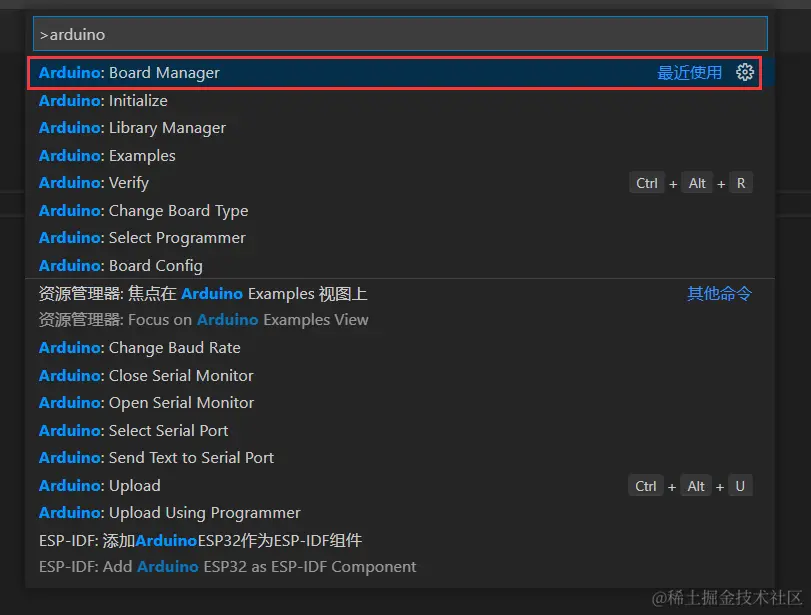
Task: Open Arduino: Board Config command
Action: 400,265
